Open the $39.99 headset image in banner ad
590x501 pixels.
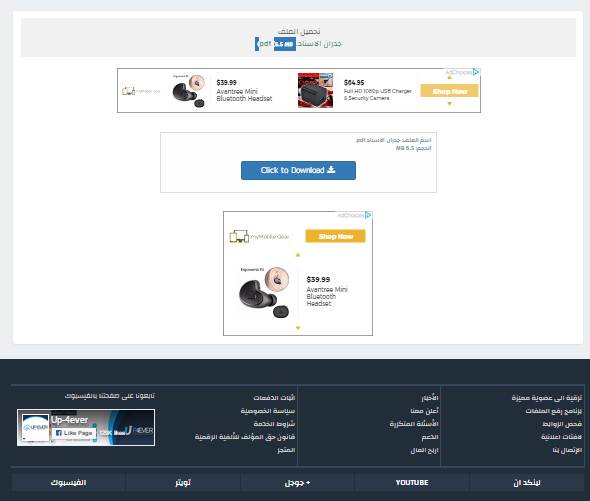[x=189, y=91]
